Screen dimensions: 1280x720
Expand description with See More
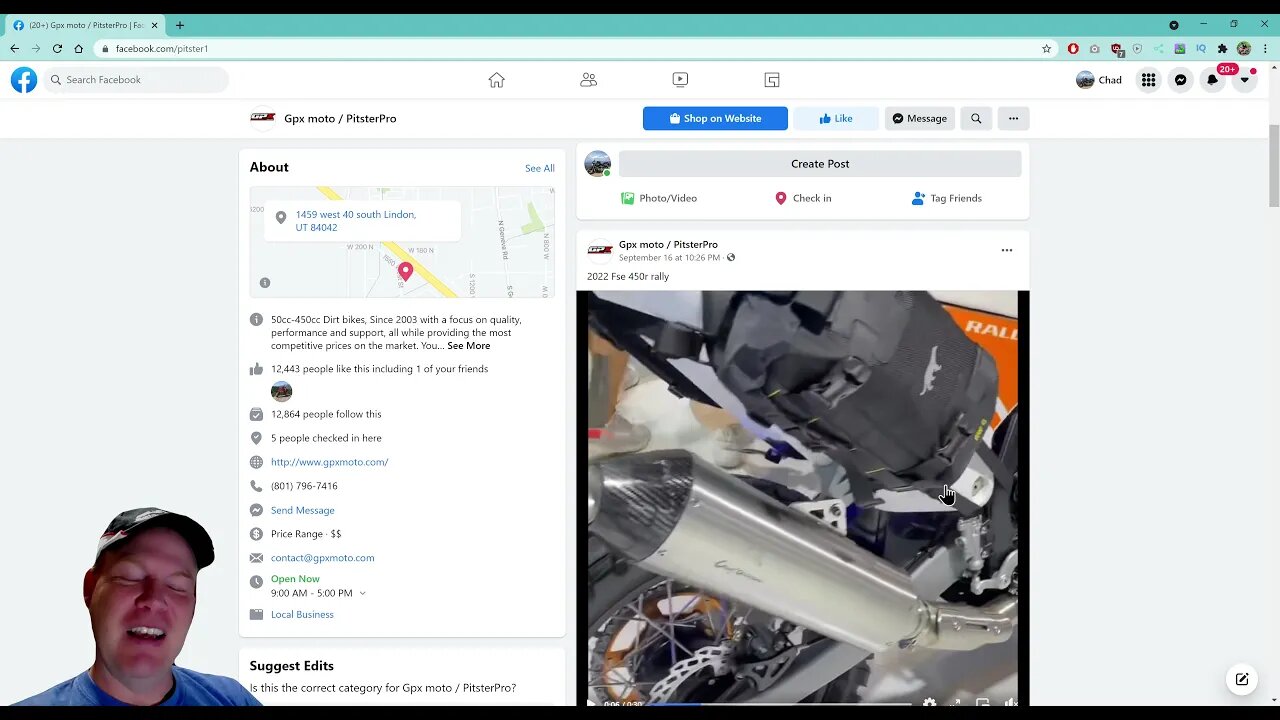(x=468, y=346)
